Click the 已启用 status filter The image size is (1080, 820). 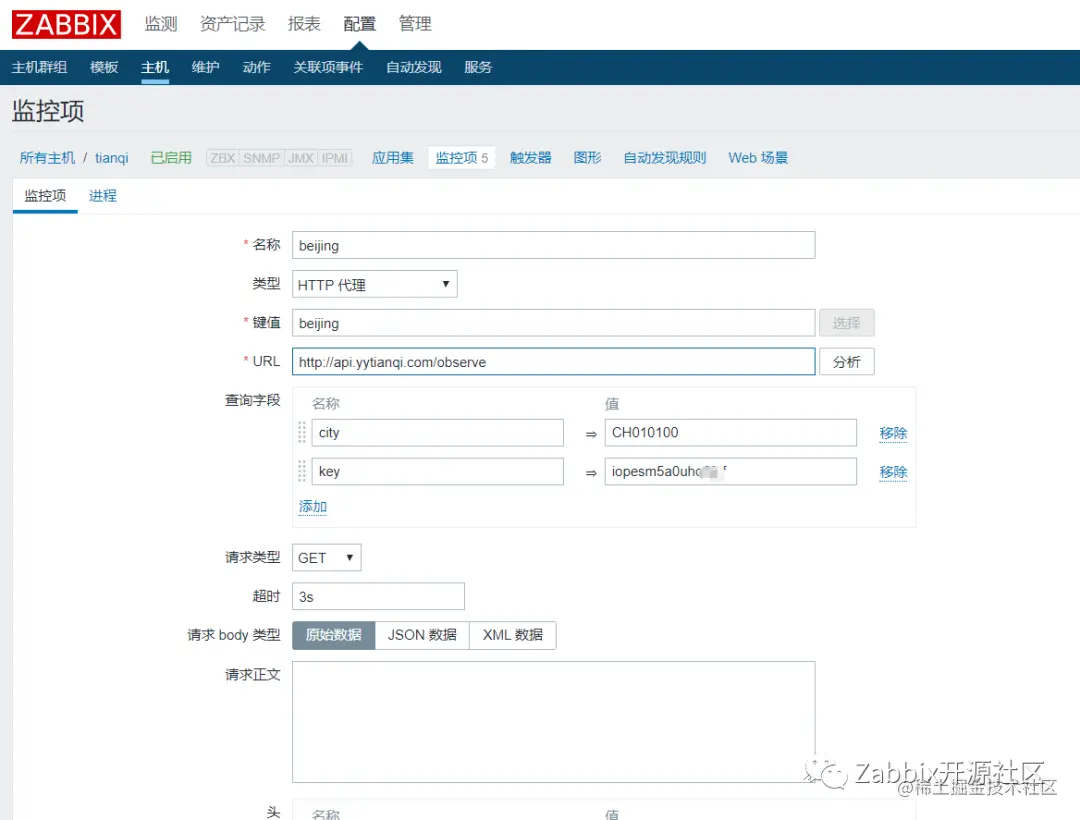pyautogui.click(x=170, y=157)
